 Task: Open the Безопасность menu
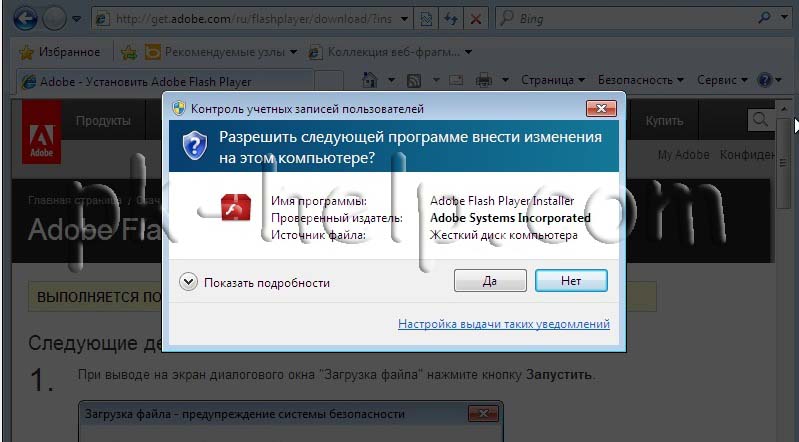[641, 80]
